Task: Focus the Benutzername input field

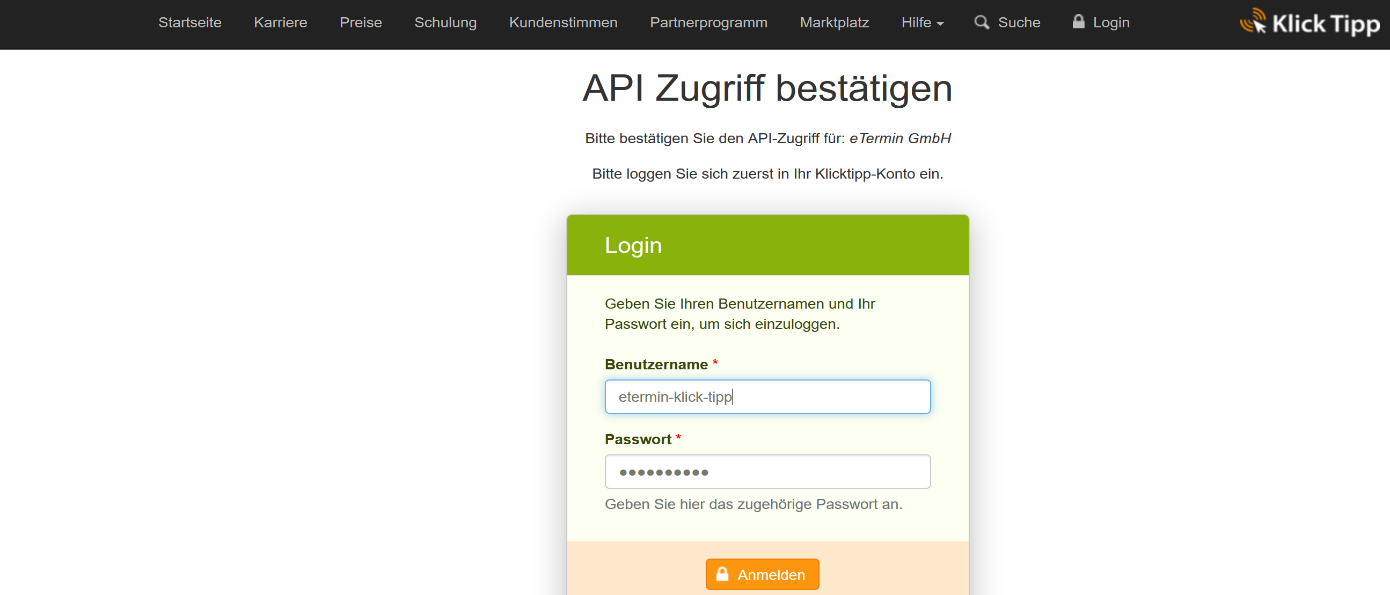Action: [x=768, y=397]
